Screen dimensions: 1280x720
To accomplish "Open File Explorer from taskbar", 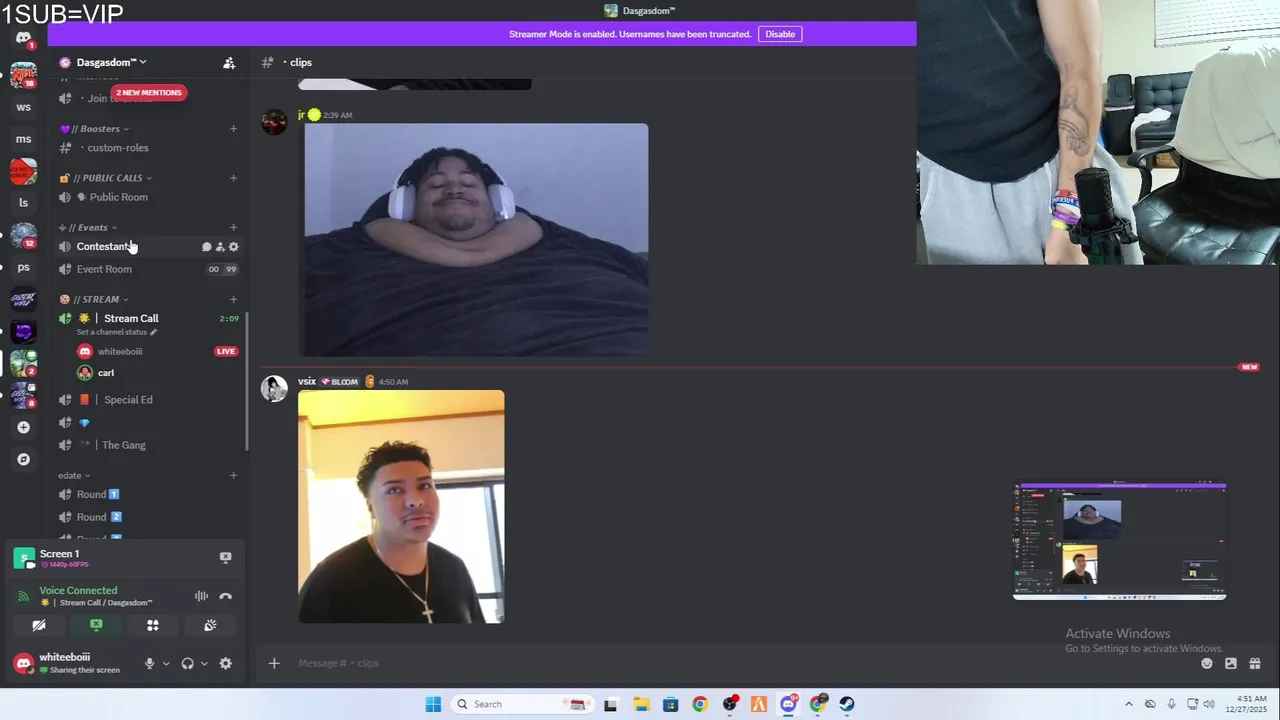I will (x=641, y=704).
